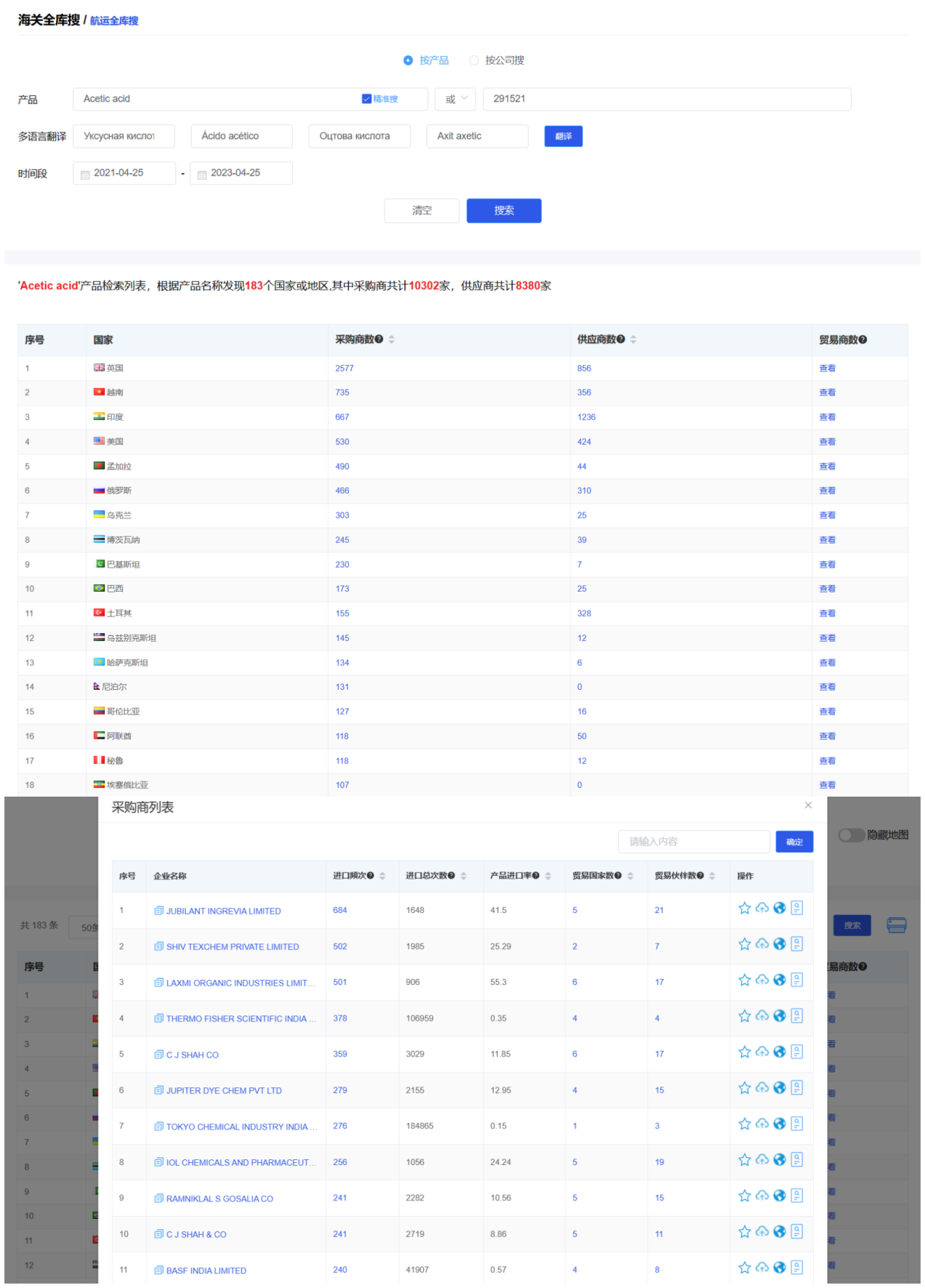Open the globe icon for LAXMI ORGANIC INDUSTRIES
Viewport: 925px width, 1288px height.
780,981
